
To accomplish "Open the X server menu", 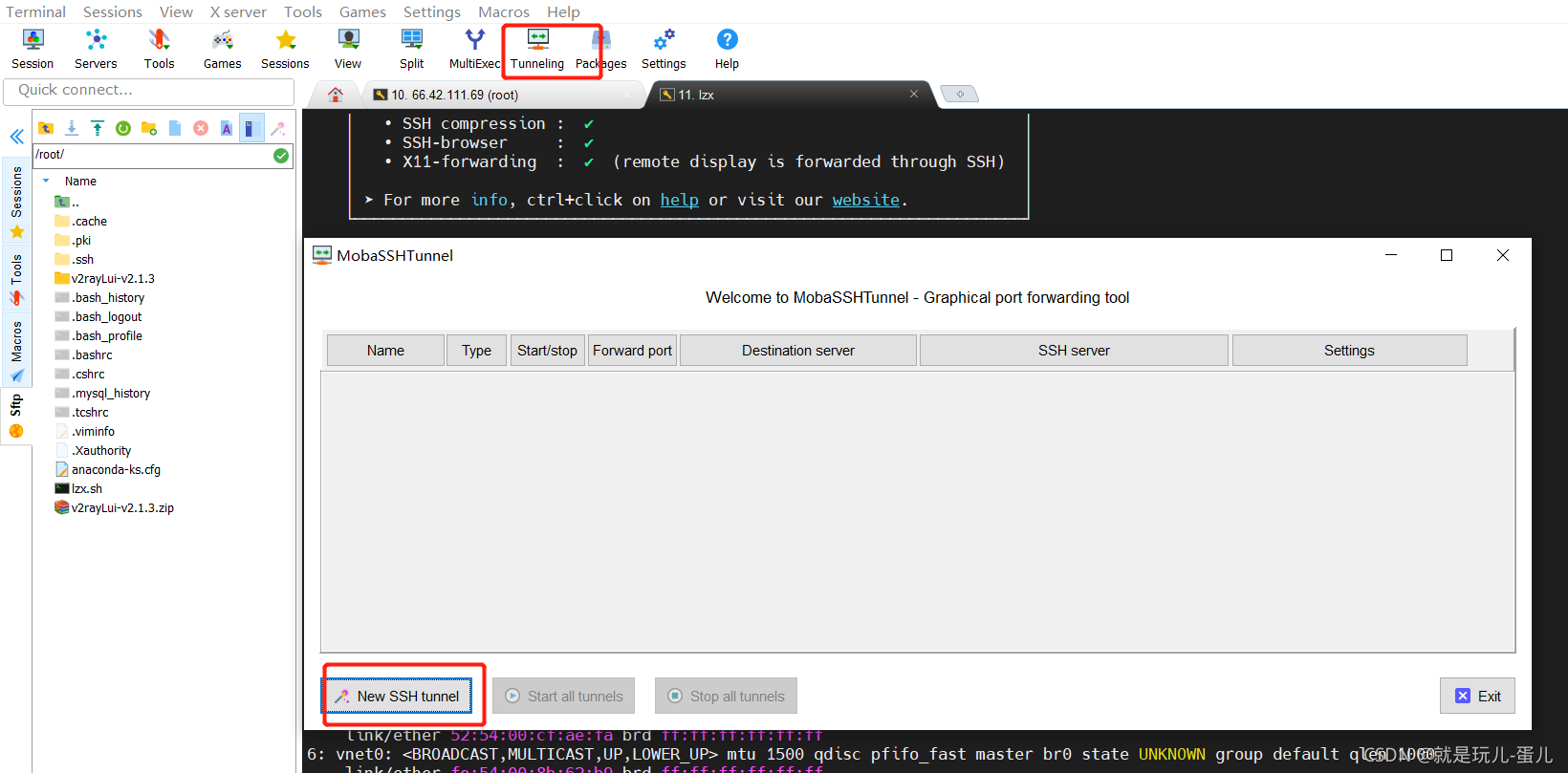I will [238, 11].
